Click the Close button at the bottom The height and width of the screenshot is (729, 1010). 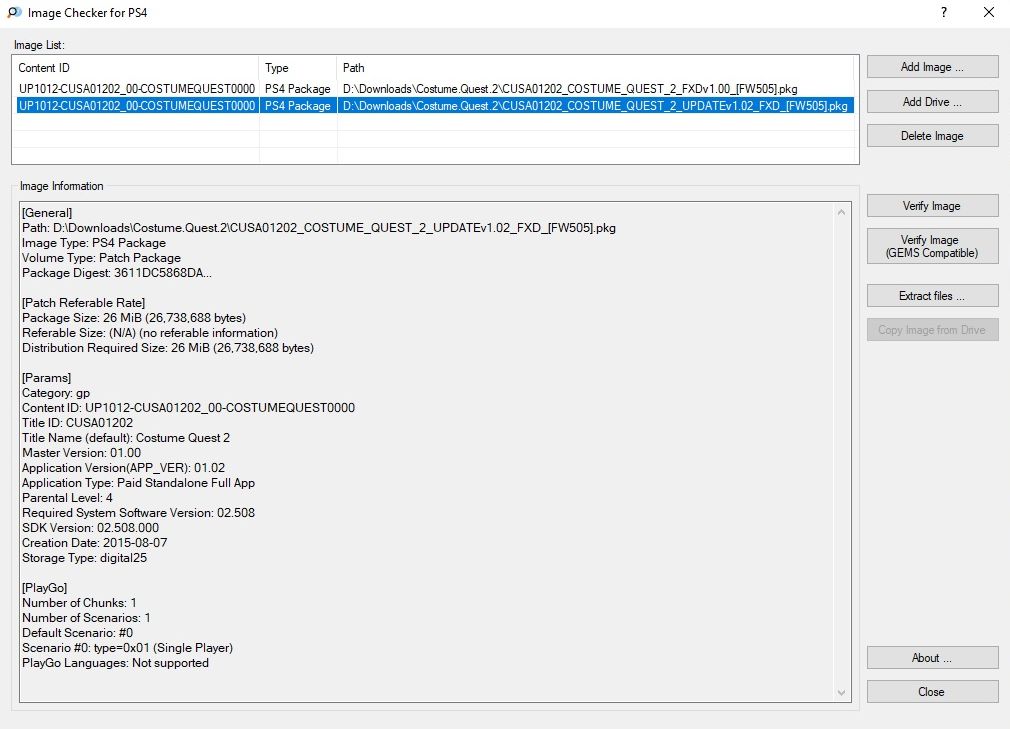point(932,692)
